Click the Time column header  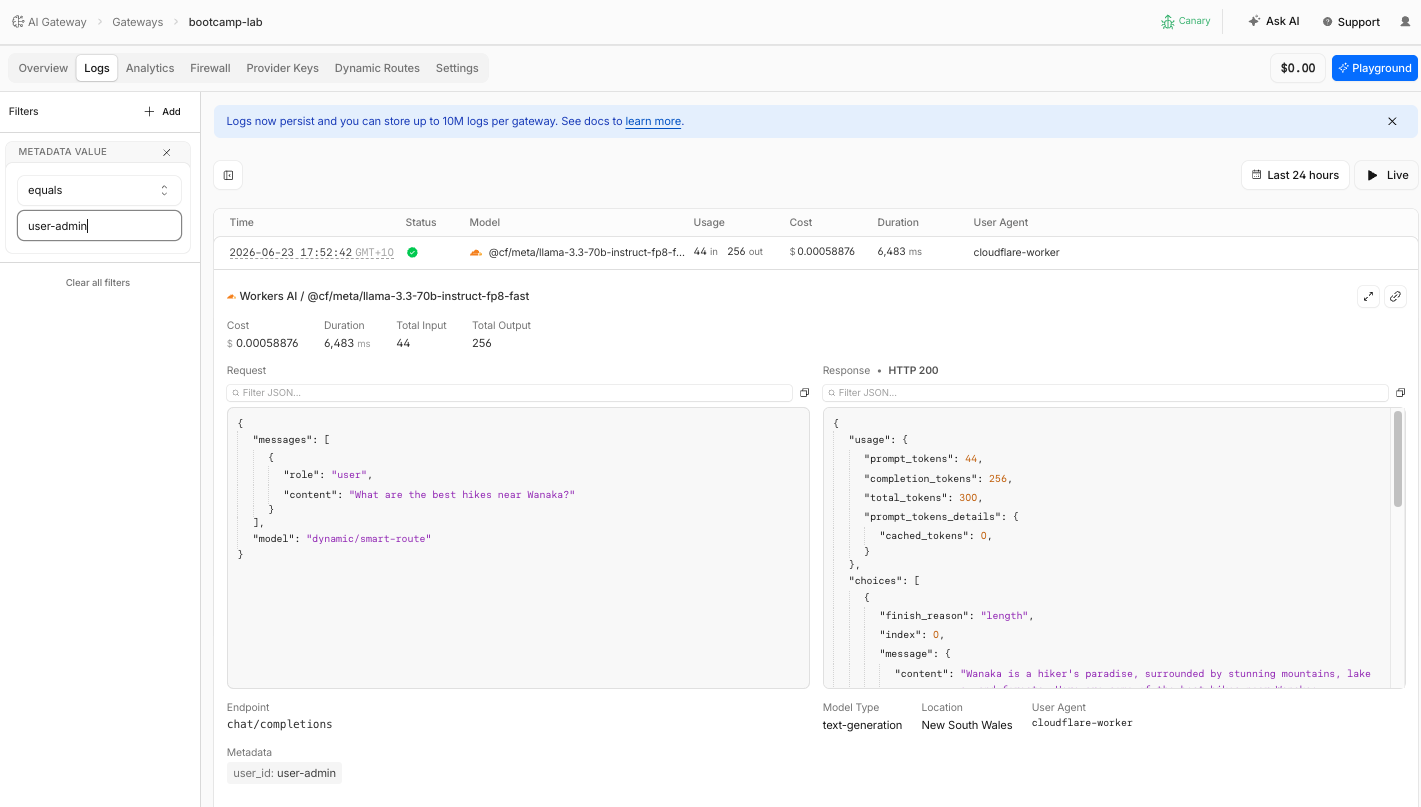point(241,222)
